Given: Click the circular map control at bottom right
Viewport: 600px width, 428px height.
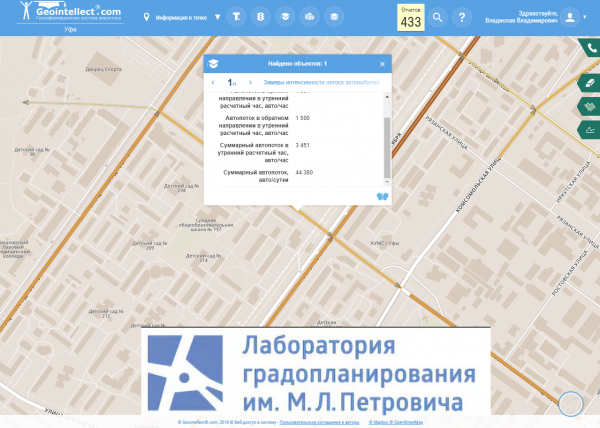Looking at the screenshot, I should tap(571, 404).
